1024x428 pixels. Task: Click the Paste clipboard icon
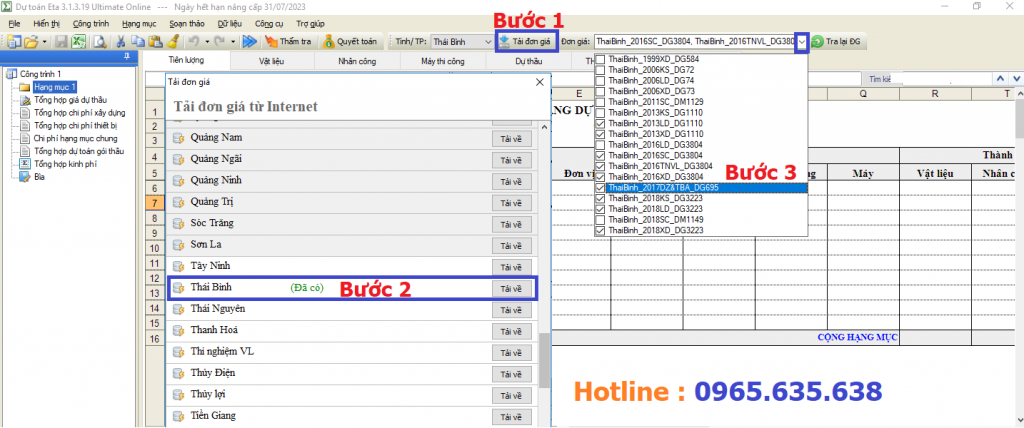155,42
